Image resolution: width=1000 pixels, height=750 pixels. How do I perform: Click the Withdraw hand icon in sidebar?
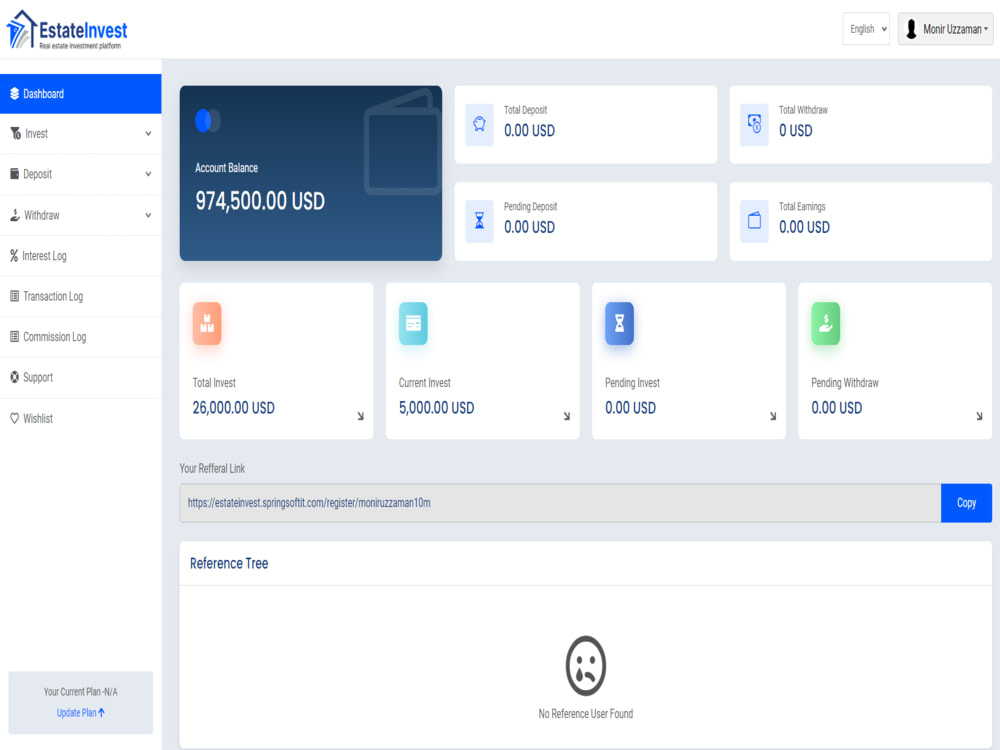pos(15,215)
